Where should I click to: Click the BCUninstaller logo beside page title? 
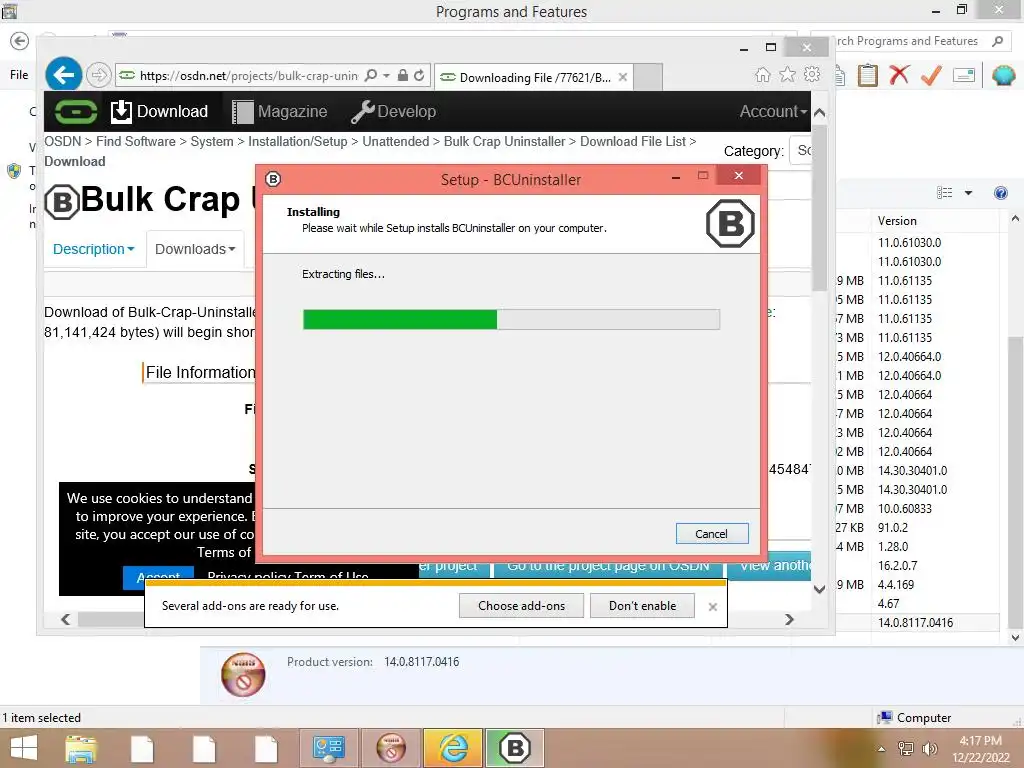click(62, 202)
